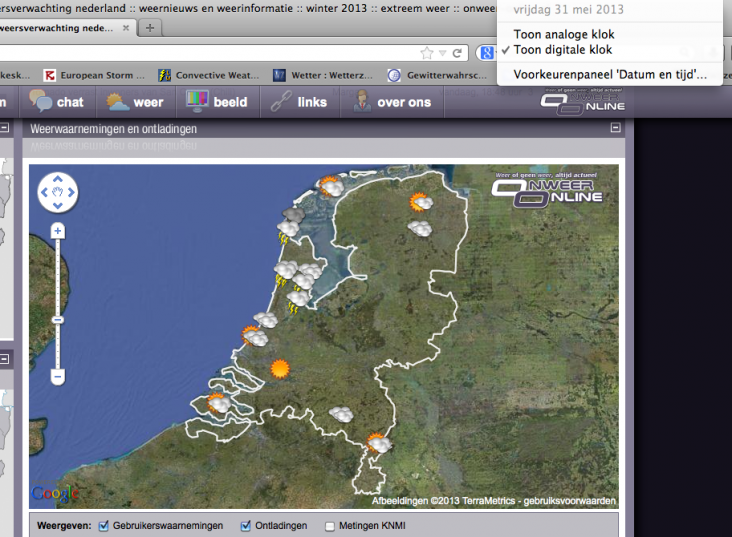Uncheck the Ontladingen checkbox
732x537 pixels.
pos(246,525)
